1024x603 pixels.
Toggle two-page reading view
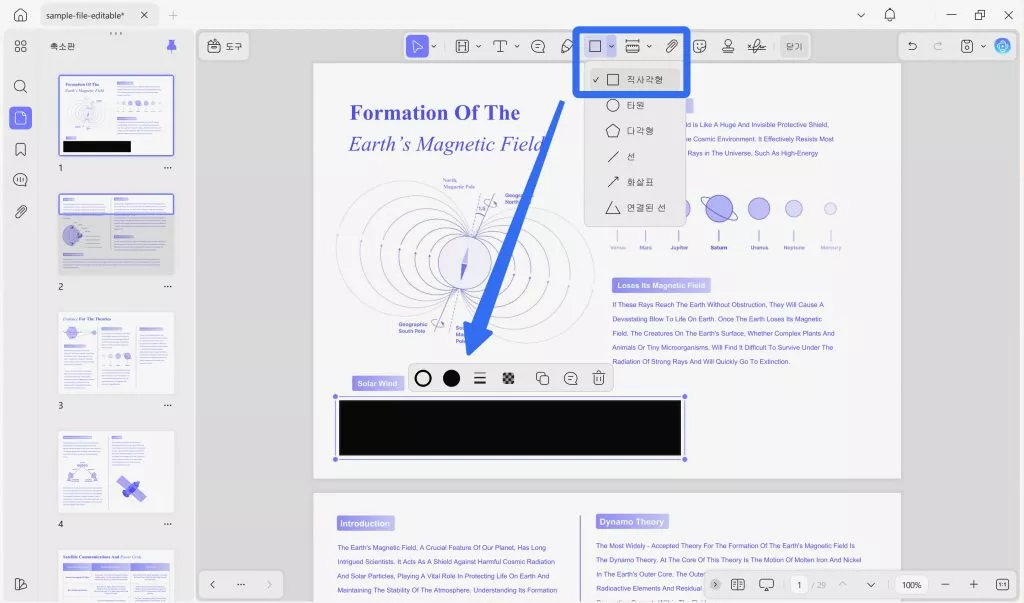[x=738, y=585]
